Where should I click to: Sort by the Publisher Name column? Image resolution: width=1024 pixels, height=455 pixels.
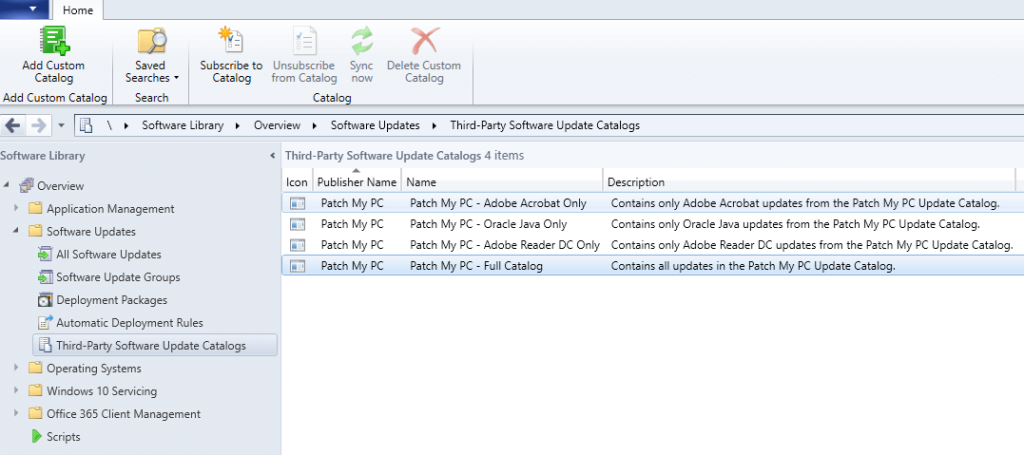(x=357, y=182)
